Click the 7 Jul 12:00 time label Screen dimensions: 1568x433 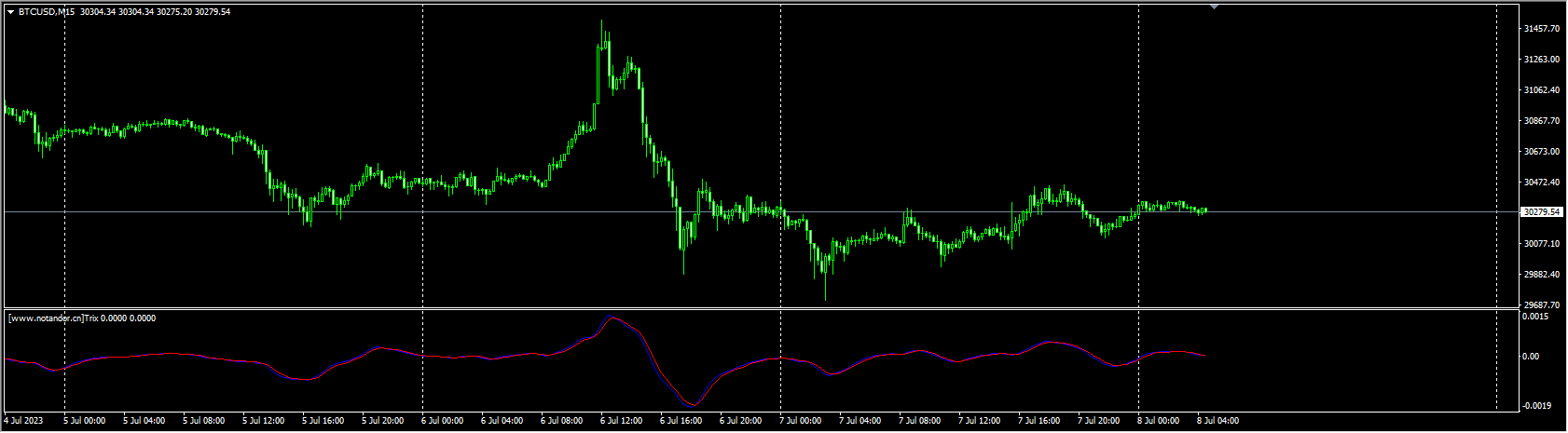pos(980,421)
